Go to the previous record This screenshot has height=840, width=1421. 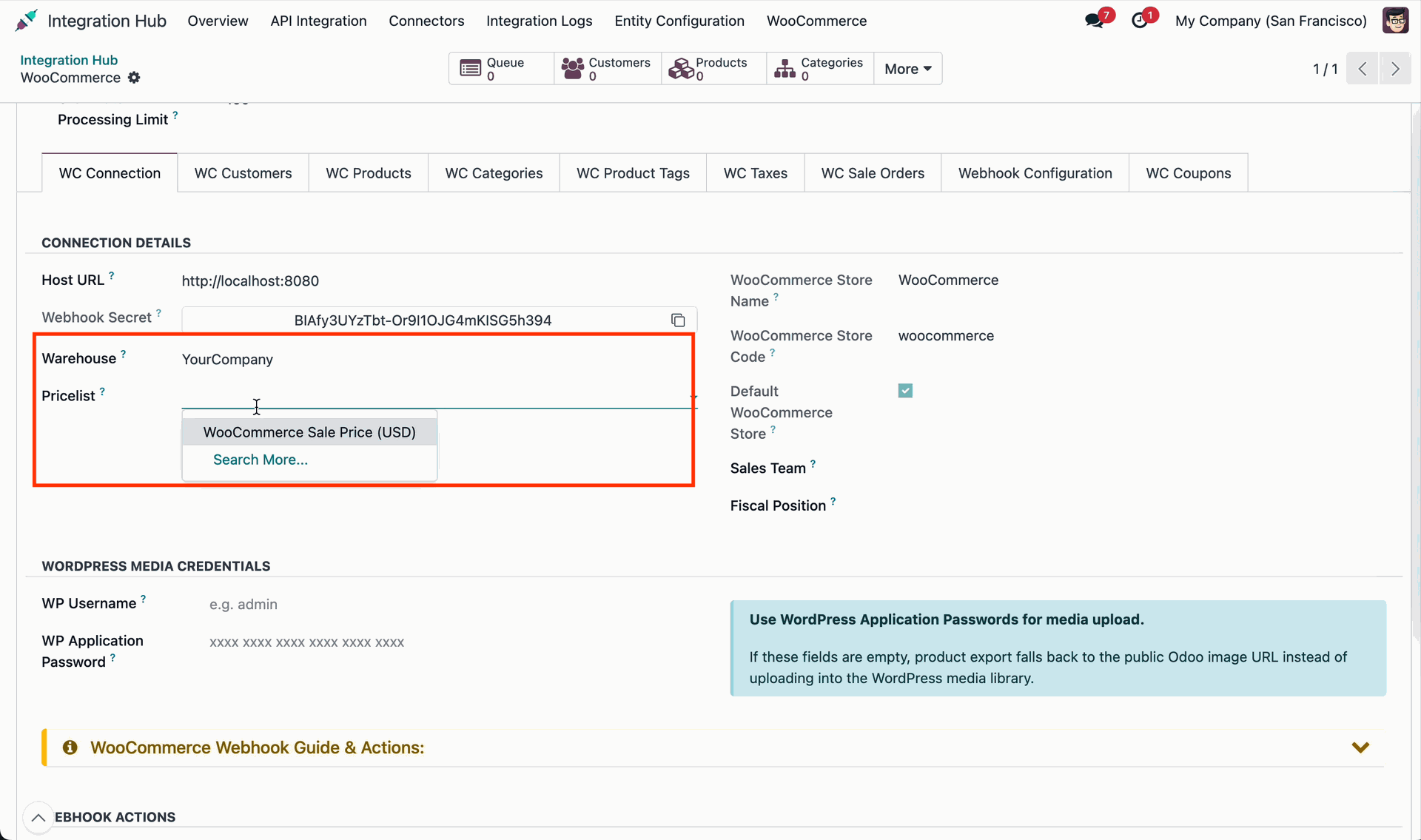coord(1362,69)
